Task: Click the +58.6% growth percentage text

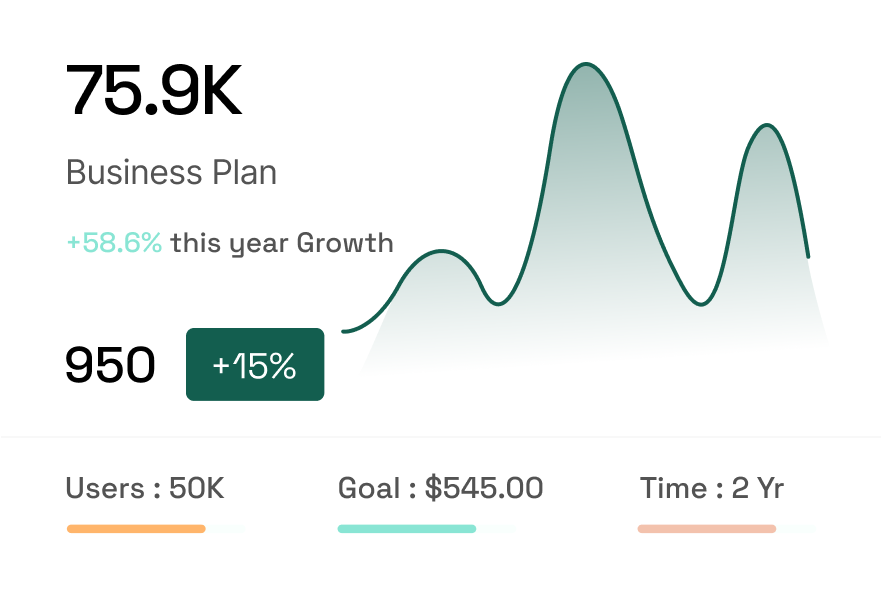Action: [x=113, y=242]
